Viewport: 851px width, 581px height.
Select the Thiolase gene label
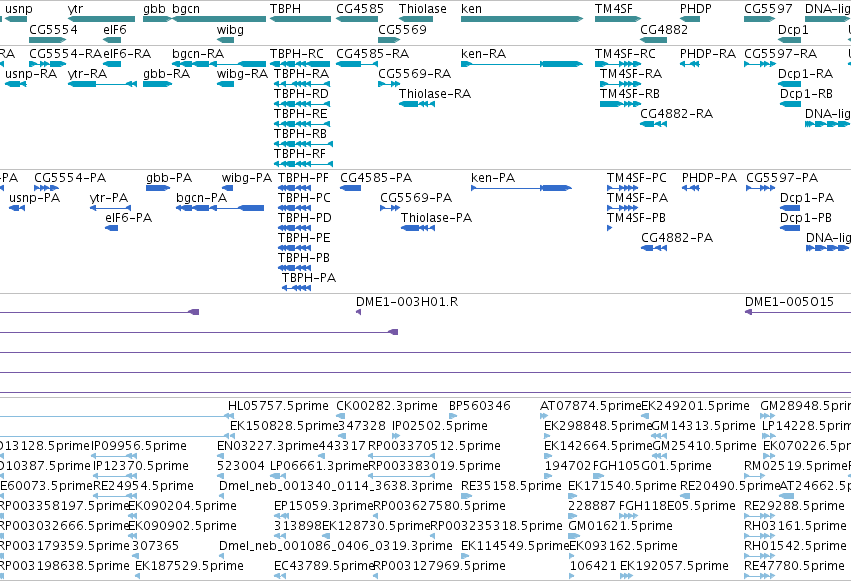pos(423,9)
